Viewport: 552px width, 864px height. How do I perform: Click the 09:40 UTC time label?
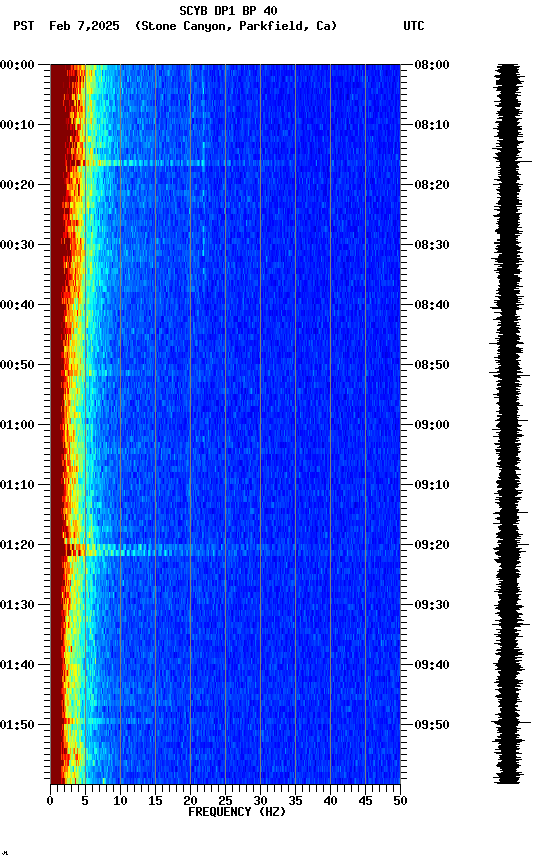(x=432, y=666)
